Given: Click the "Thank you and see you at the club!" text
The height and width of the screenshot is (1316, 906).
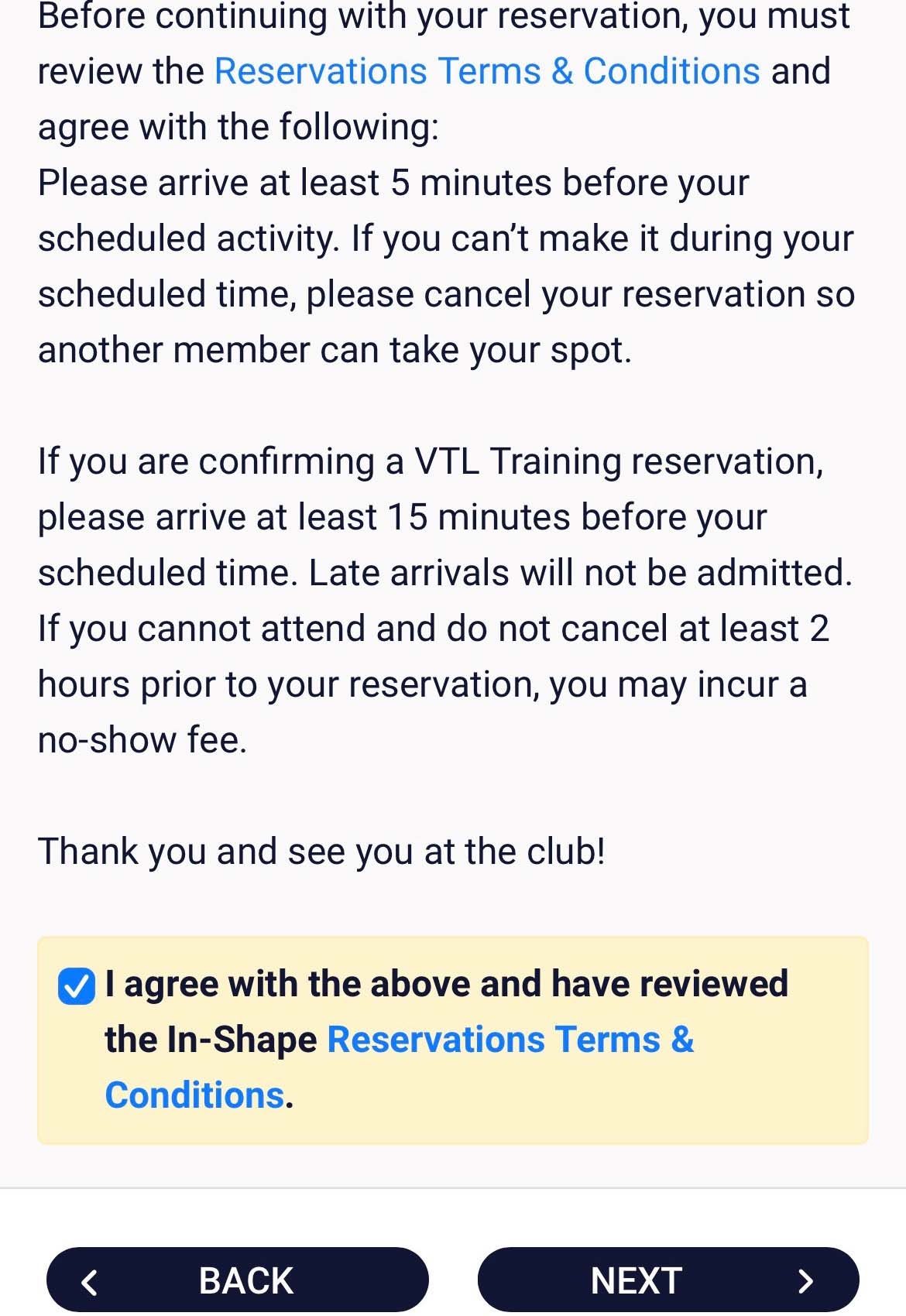Looking at the screenshot, I should point(321,852).
